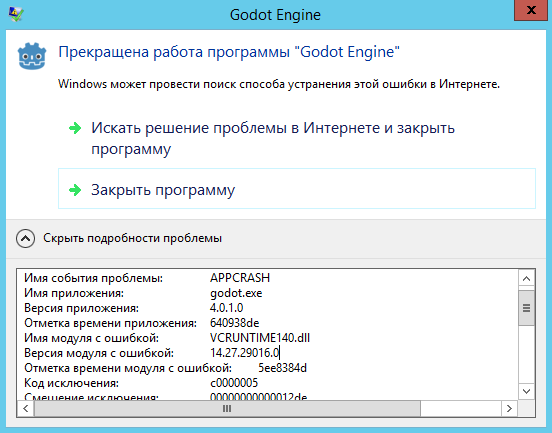The image size is (552, 433).
Task: Click the horizontal scrollbar thumb
Action: (x=227, y=408)
